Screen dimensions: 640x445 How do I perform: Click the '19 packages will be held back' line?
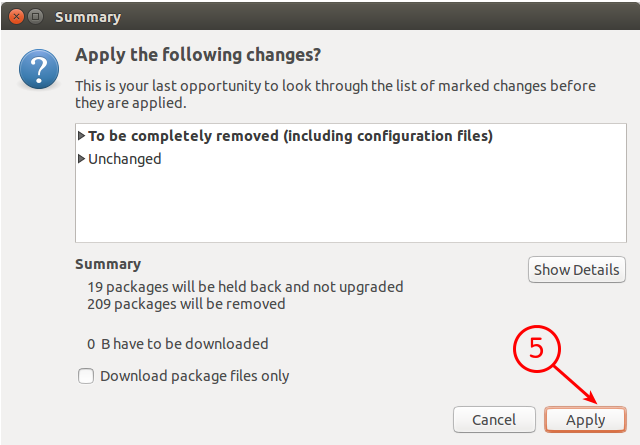(245, 287)
